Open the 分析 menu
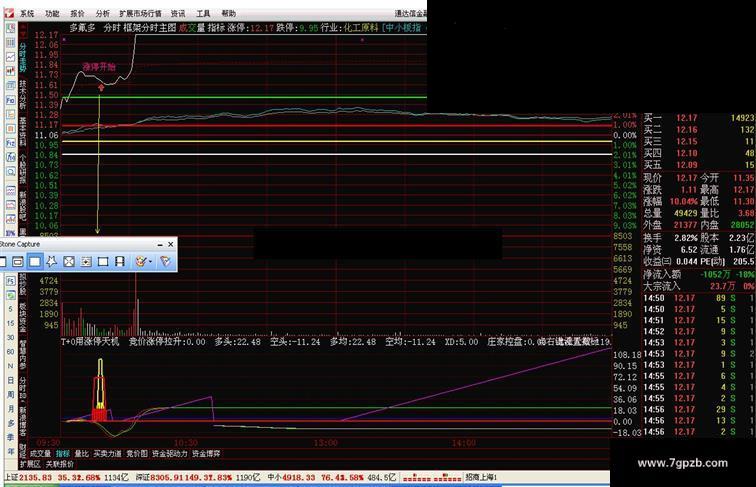756x487 pixels. coord(103,14)
